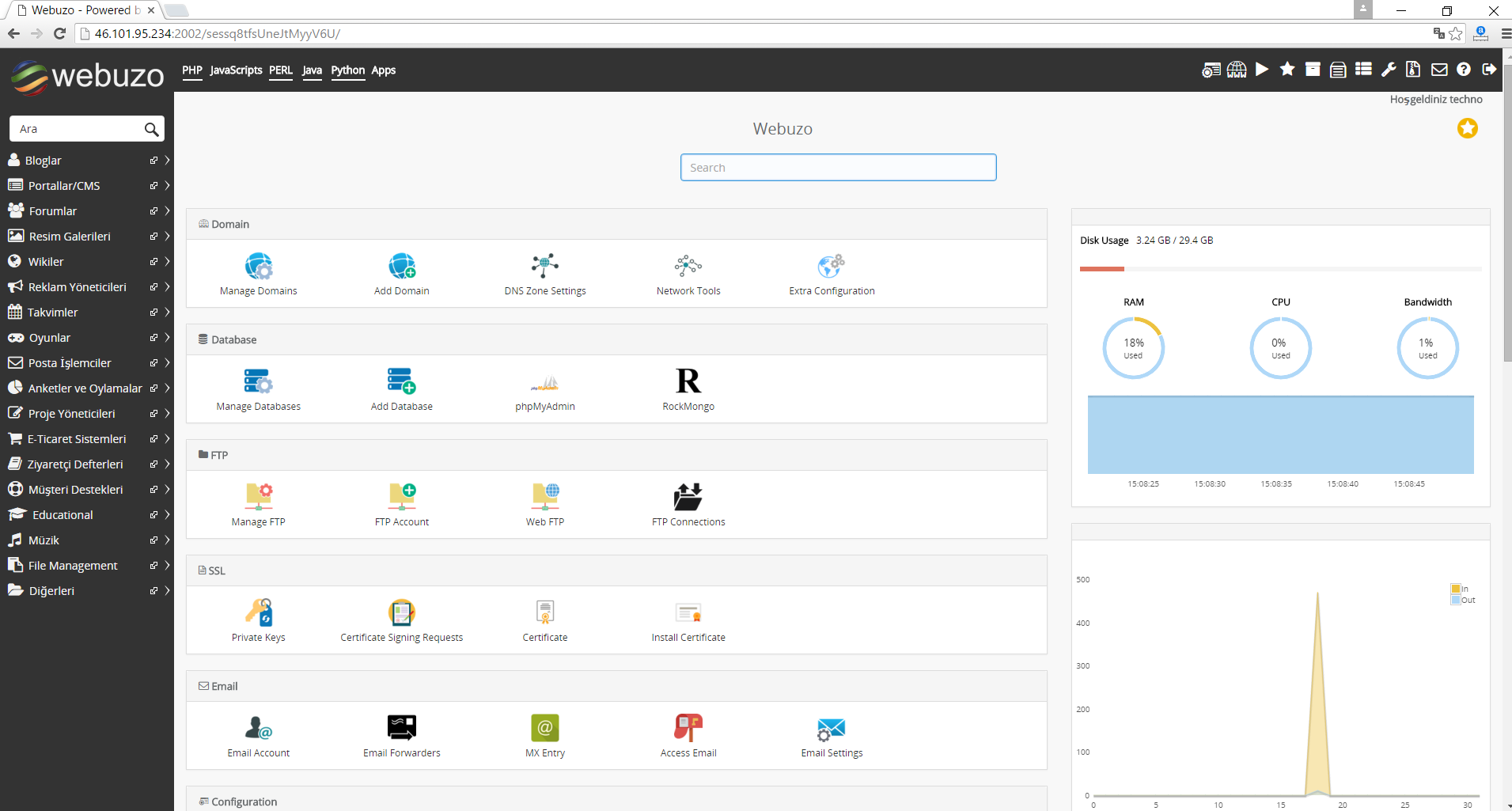The height and width of the screenshot is (811, 1512).
Task: Select the PERL tab
Action: pos(281,70)
